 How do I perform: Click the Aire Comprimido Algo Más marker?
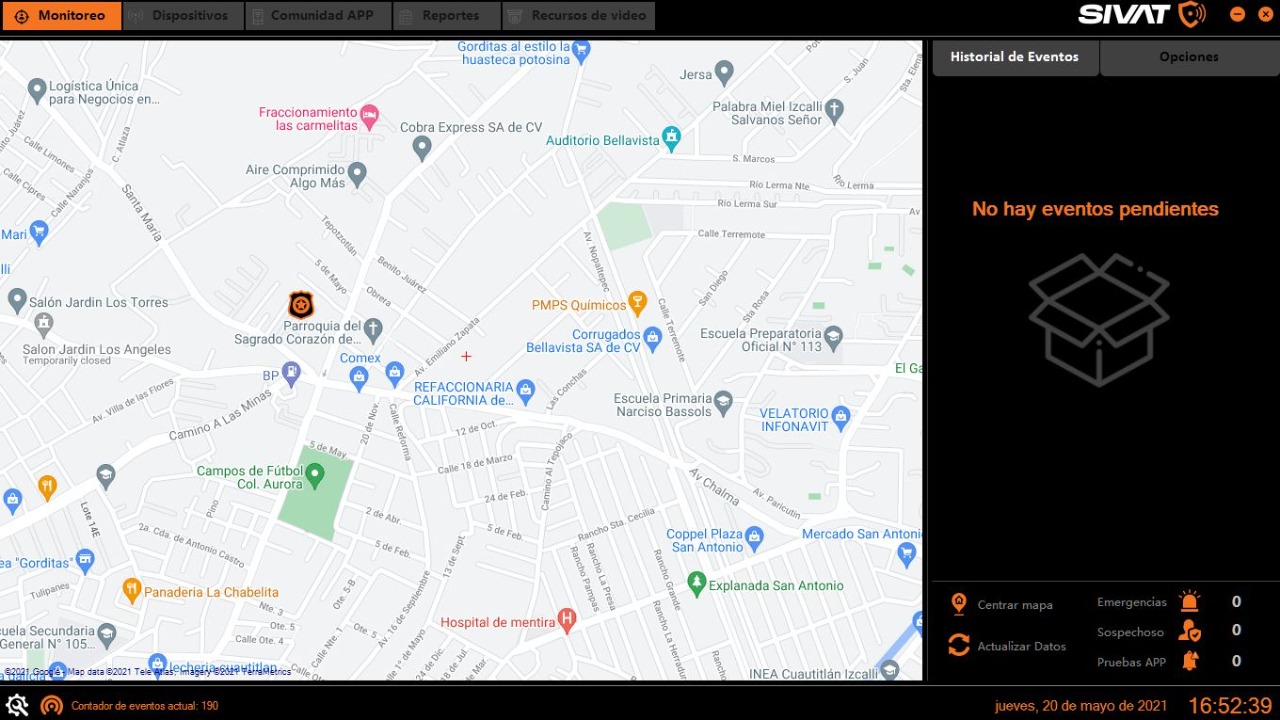(x=357, y=174)
